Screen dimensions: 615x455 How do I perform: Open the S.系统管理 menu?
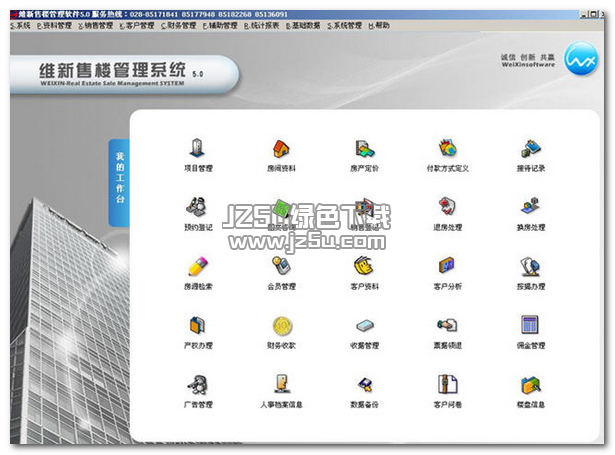click(x=345, y=25)
